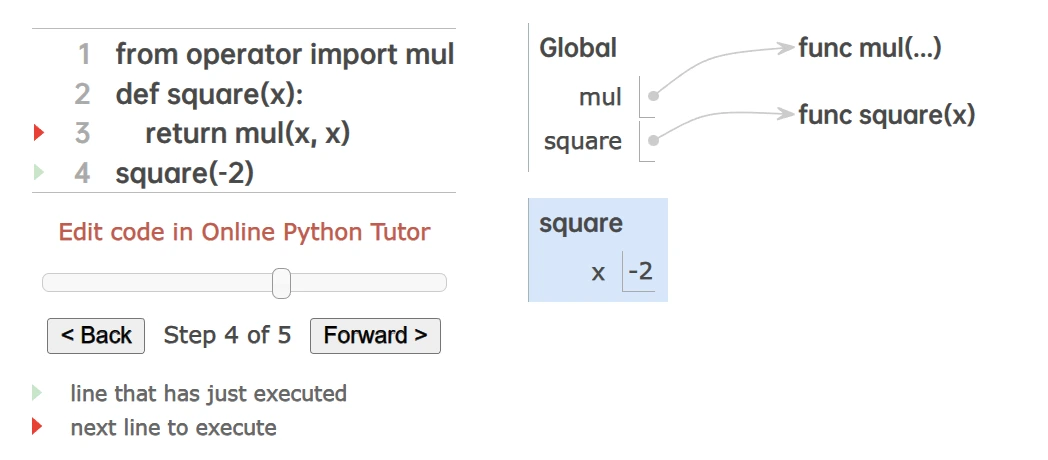This screenshot has height=460, width=1048.
Task: Click the 'square(-2)' call on line 4
Action: click(x=185, y=173)
